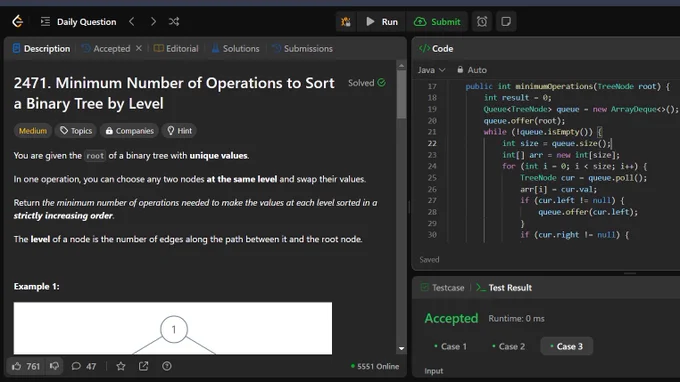680x382 pixels.
Task: Go to the previous question arrow
Action: (x=132, y=21)
